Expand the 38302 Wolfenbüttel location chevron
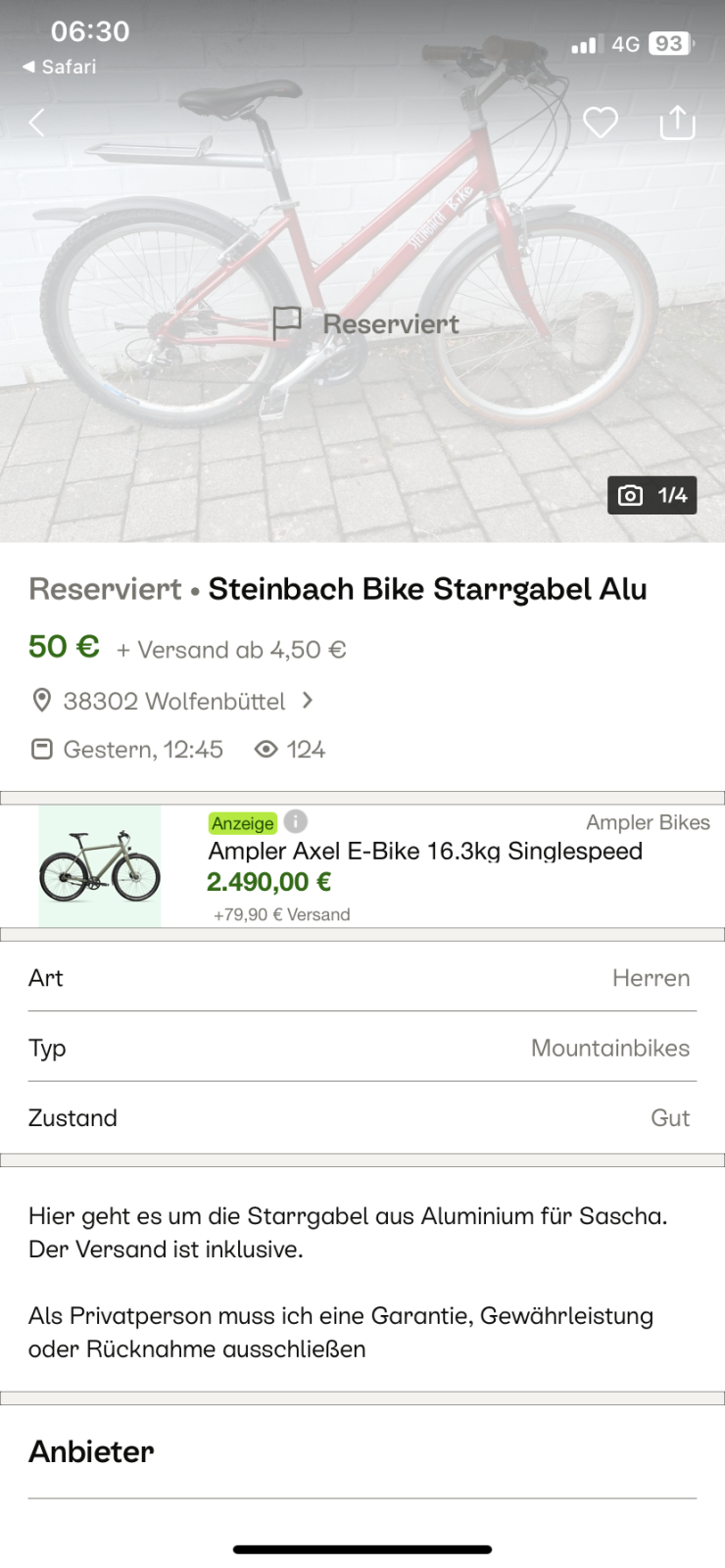 point(308,701)
